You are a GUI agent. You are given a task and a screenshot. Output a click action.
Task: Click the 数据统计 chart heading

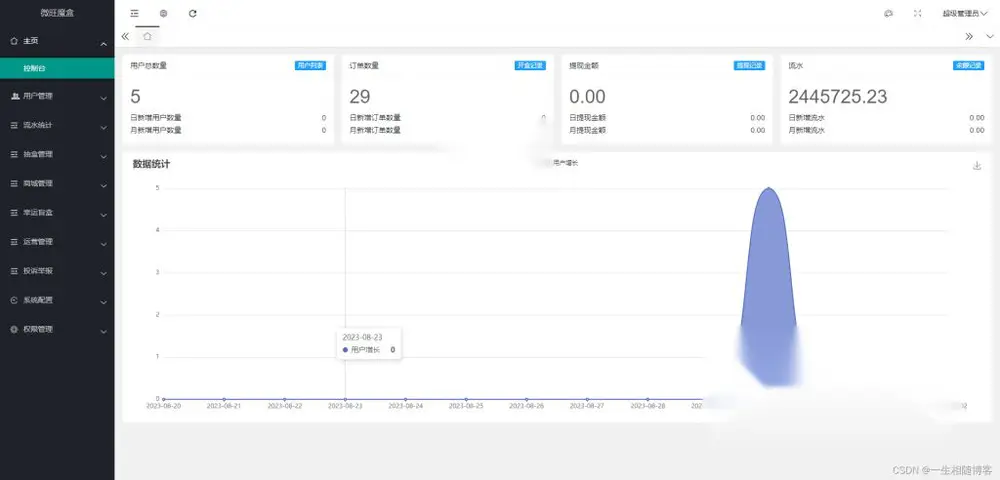[x=151, y=164]
